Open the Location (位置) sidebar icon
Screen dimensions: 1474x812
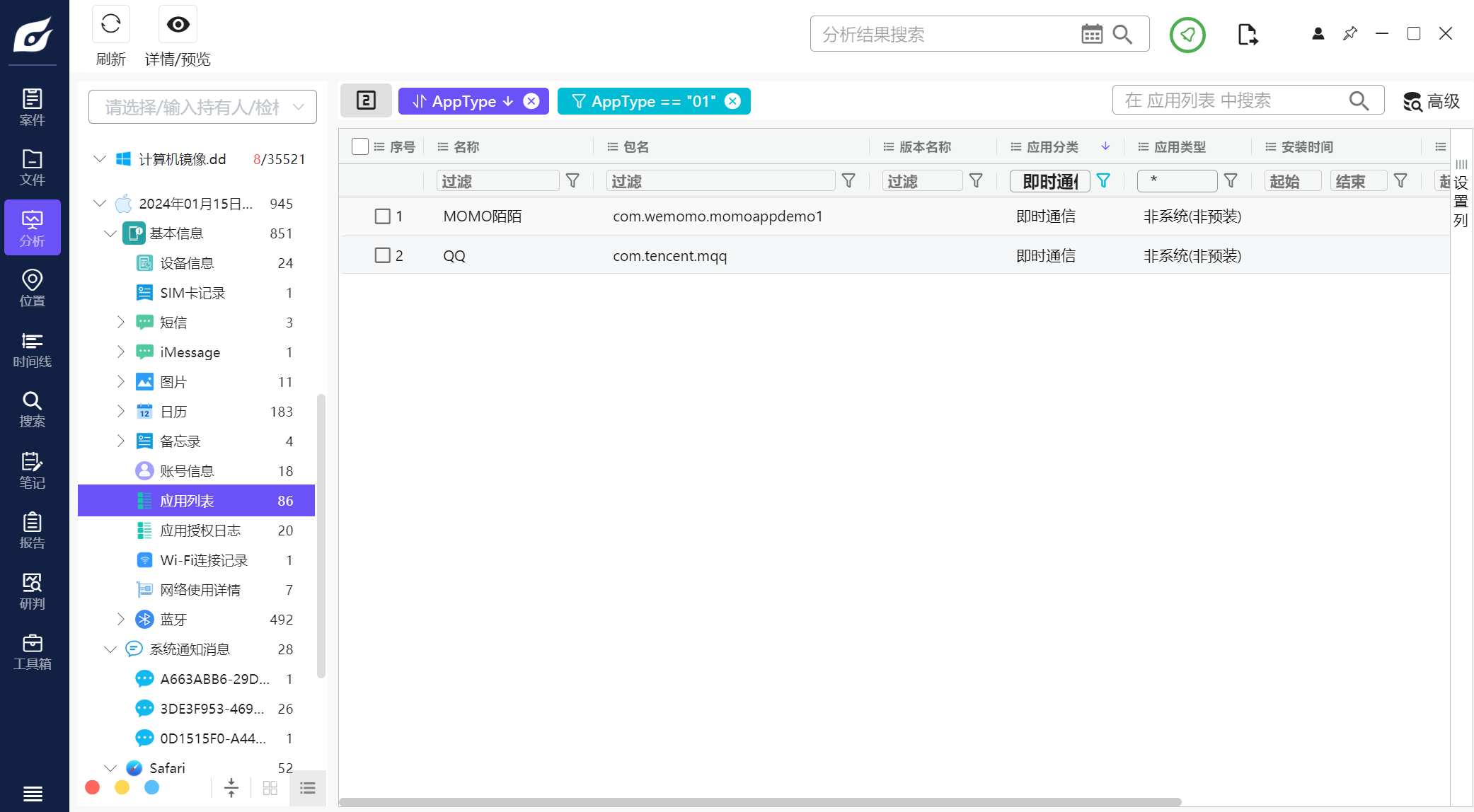pyautogui.click(x=32, y=288)
